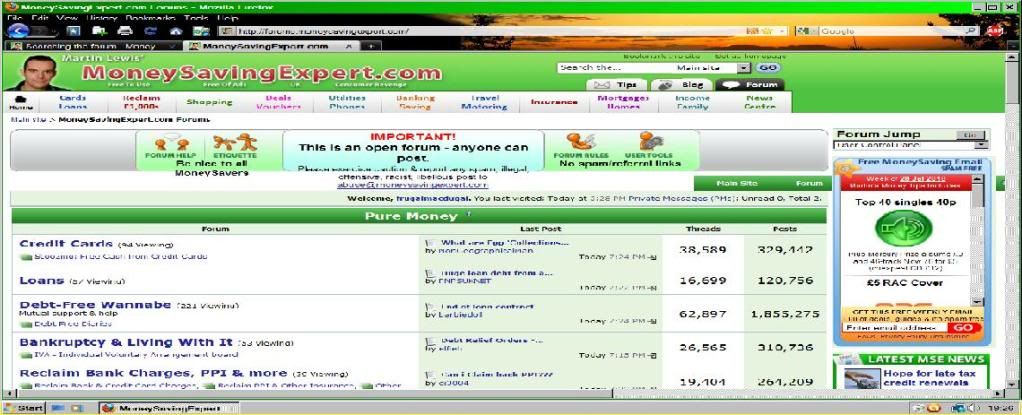Open the Loans forum
1022x415 pixels.
pos(42,280)
